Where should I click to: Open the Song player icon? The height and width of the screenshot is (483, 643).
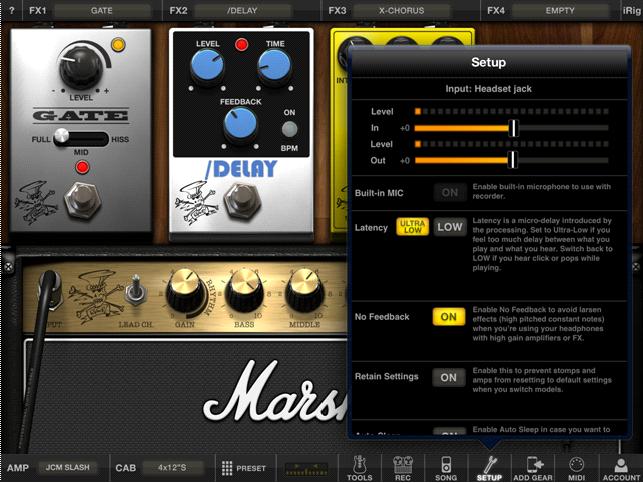point(446,468)
